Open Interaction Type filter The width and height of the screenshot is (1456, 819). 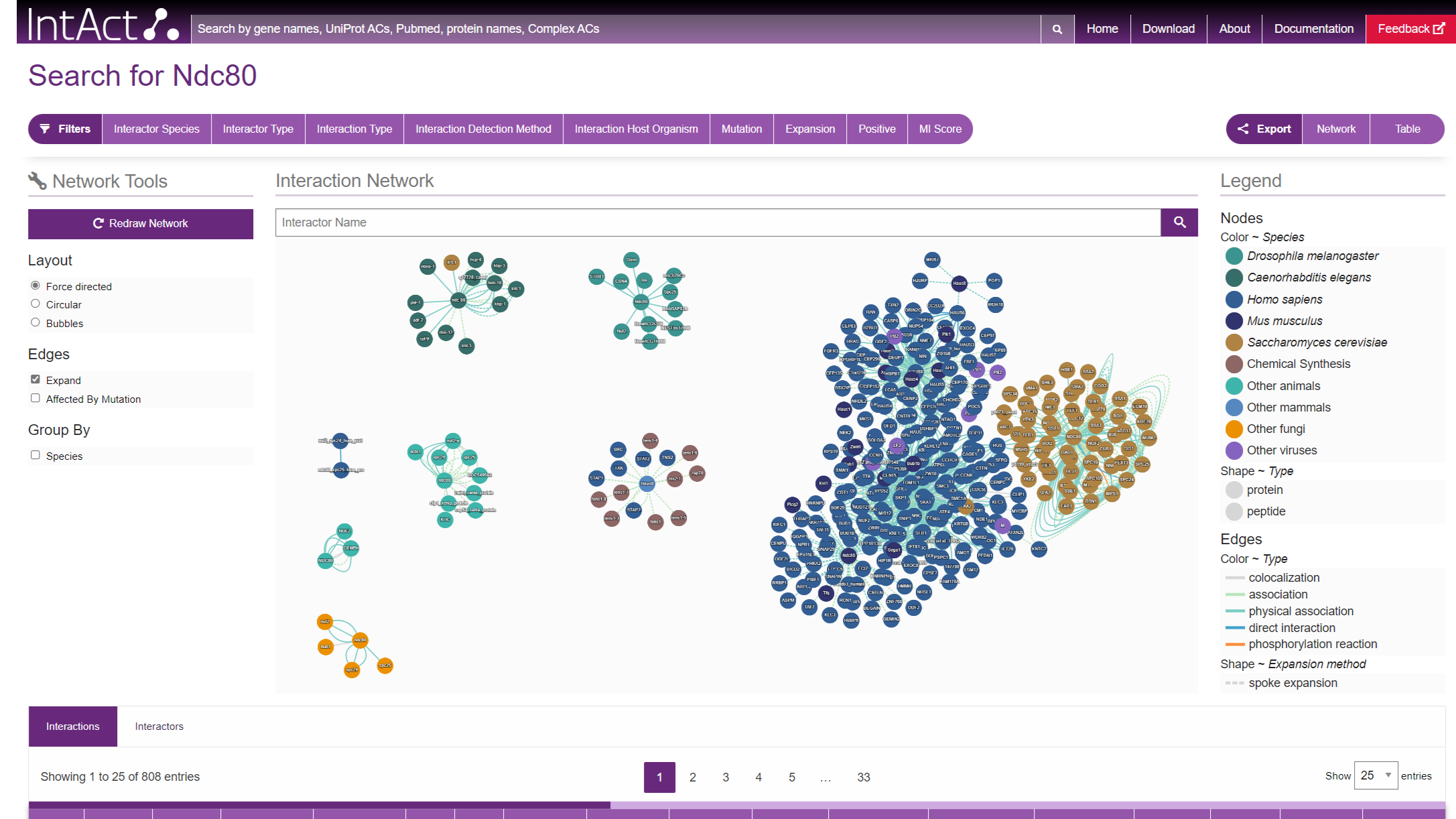[354, 129]
